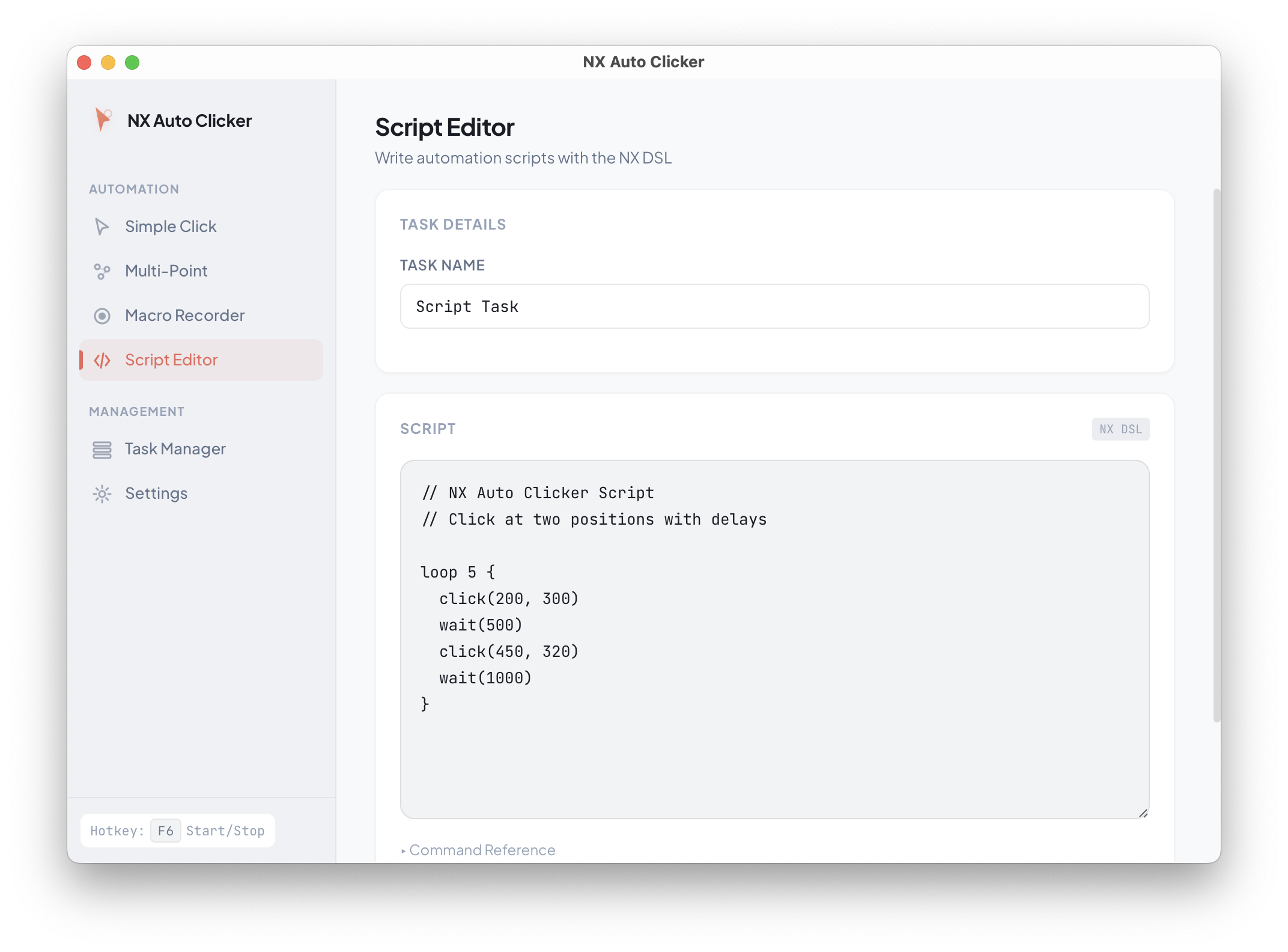
Task: Click the Script Editor code brackets icon
Action: tap(102, 360)
